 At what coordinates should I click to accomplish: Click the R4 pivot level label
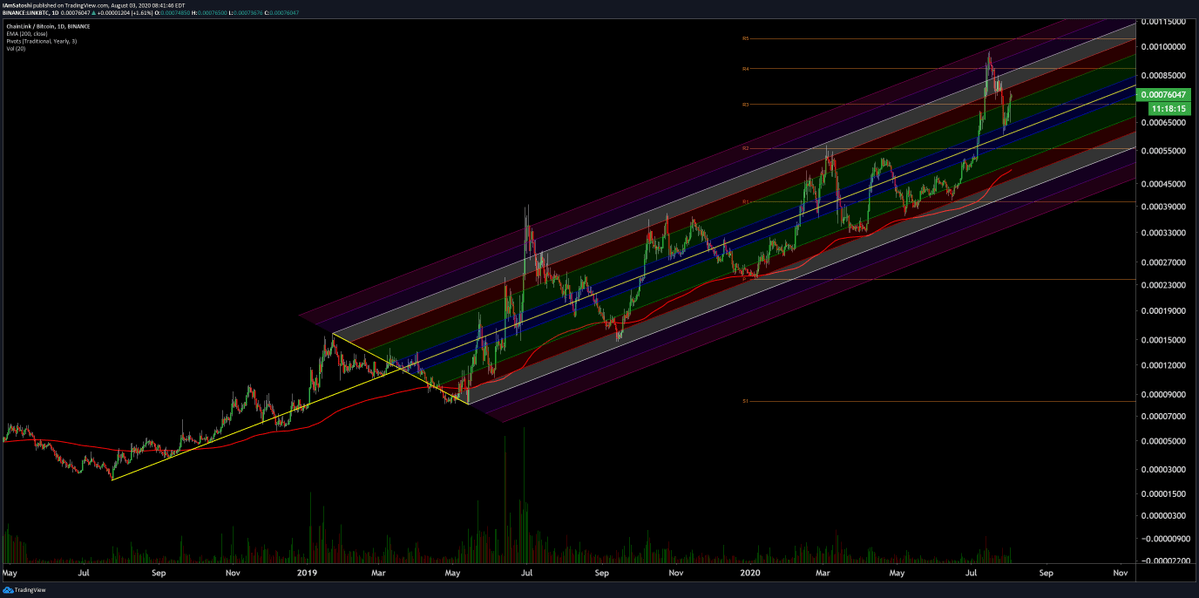[x=746, y=68]
